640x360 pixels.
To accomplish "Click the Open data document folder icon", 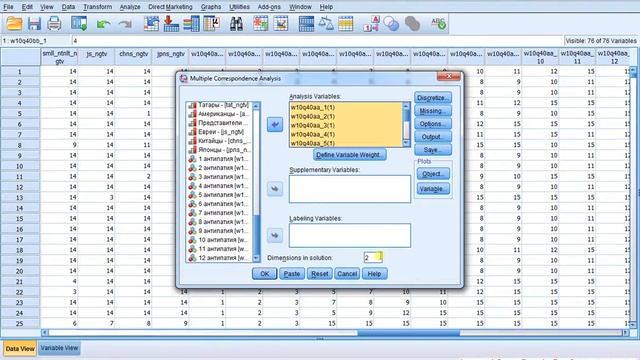I will click(x=14, y=24).
